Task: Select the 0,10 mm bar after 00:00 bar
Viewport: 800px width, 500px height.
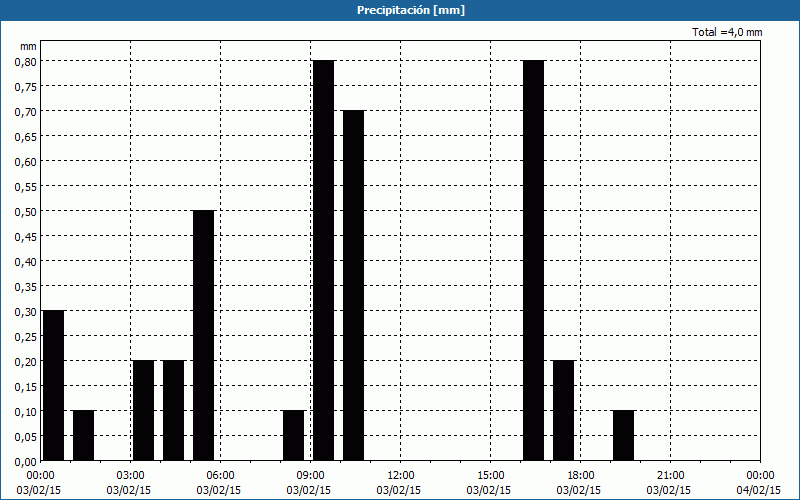Action: (x=84, y=436)
